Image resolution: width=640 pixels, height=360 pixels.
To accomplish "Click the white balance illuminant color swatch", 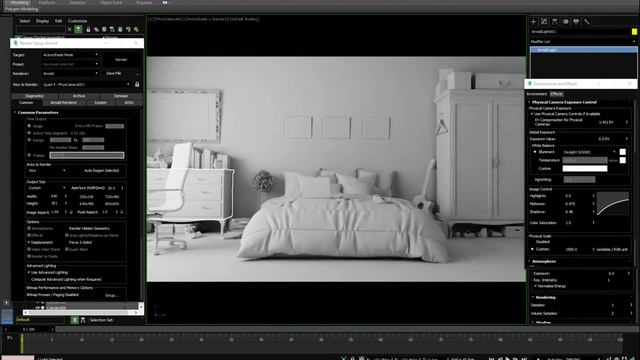I will 622,152.
